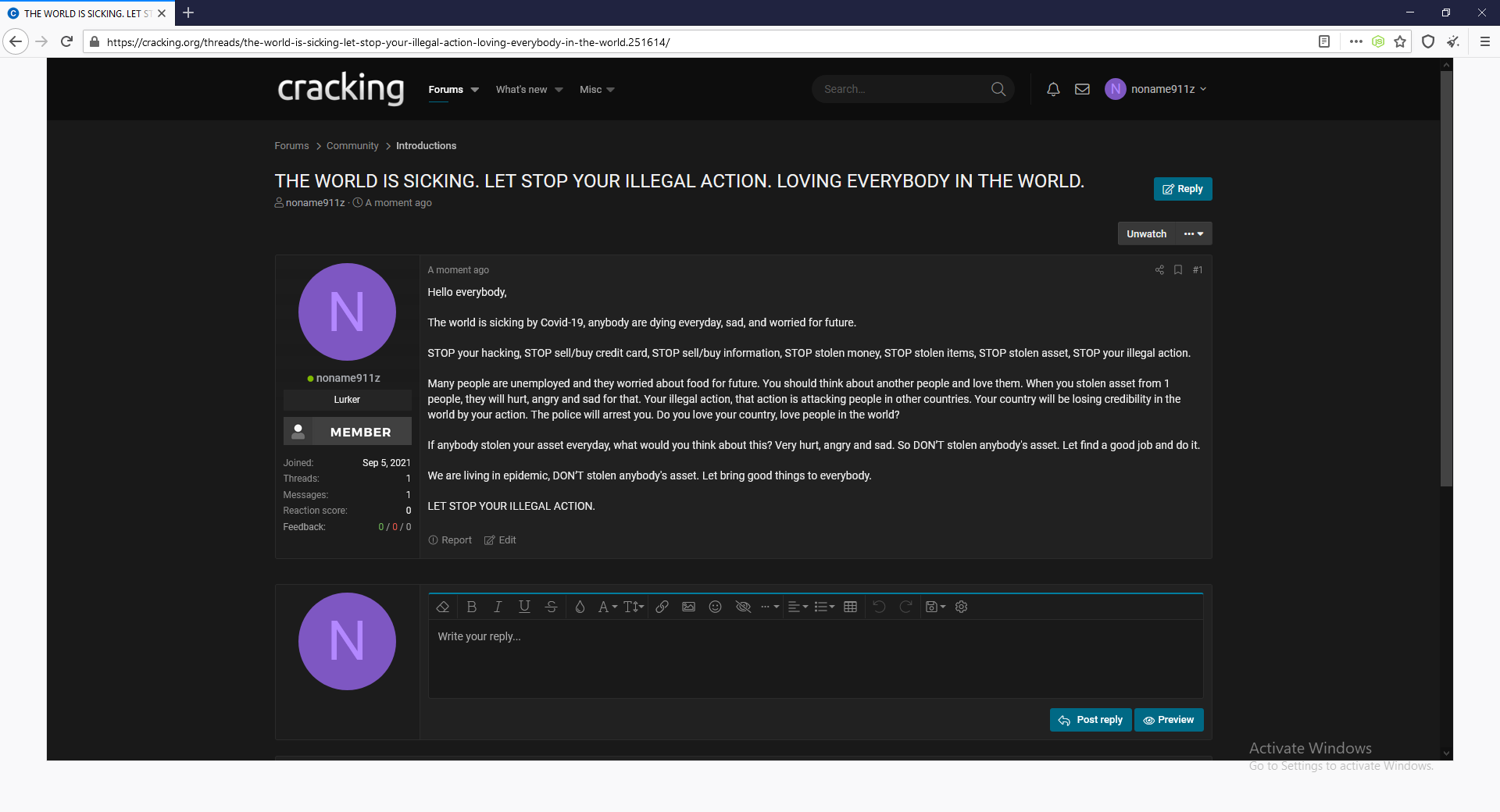Undo the last editor action
The width and height of the screenshot is (1500, 812).
tap(879, 607)
